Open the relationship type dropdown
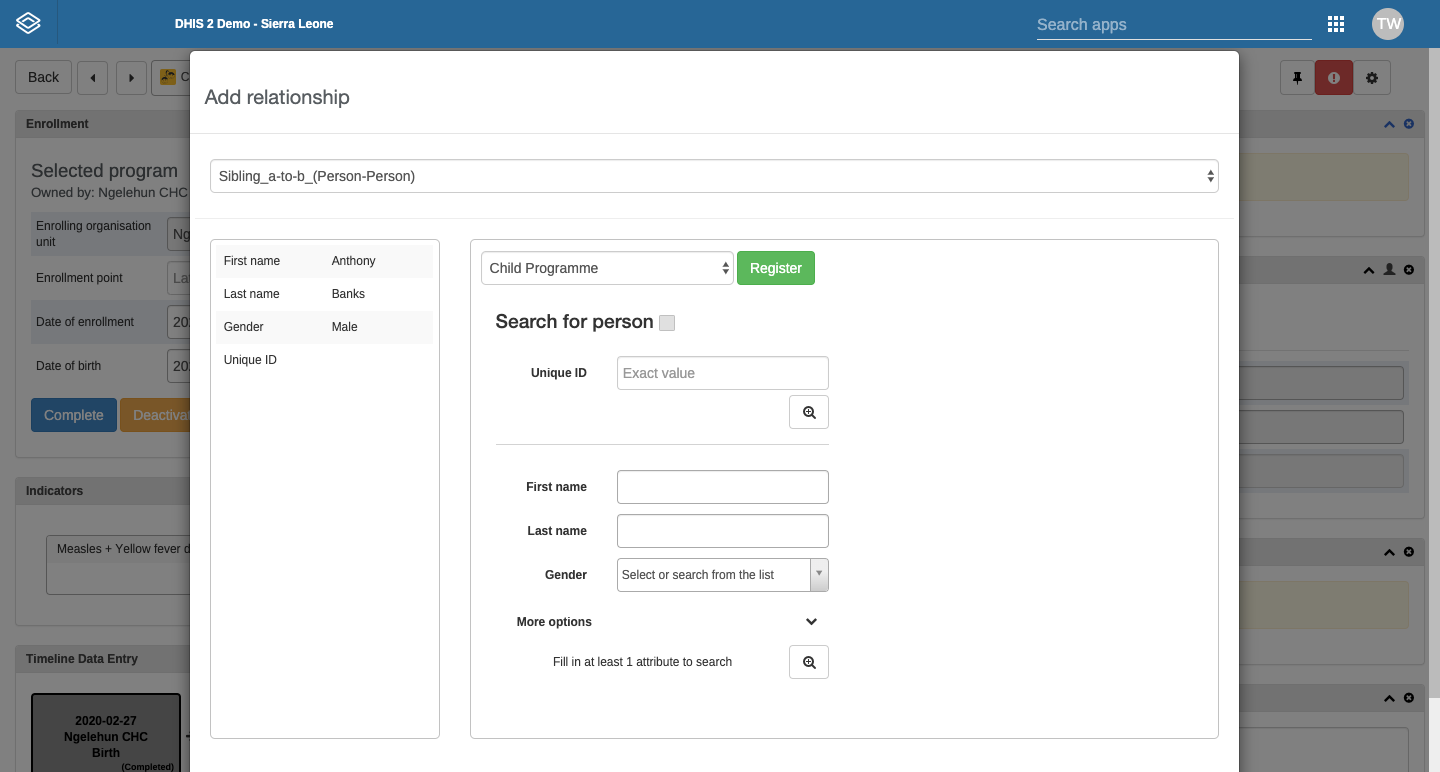This screenshot has height=772, width=1440. [x=714, y=176]
